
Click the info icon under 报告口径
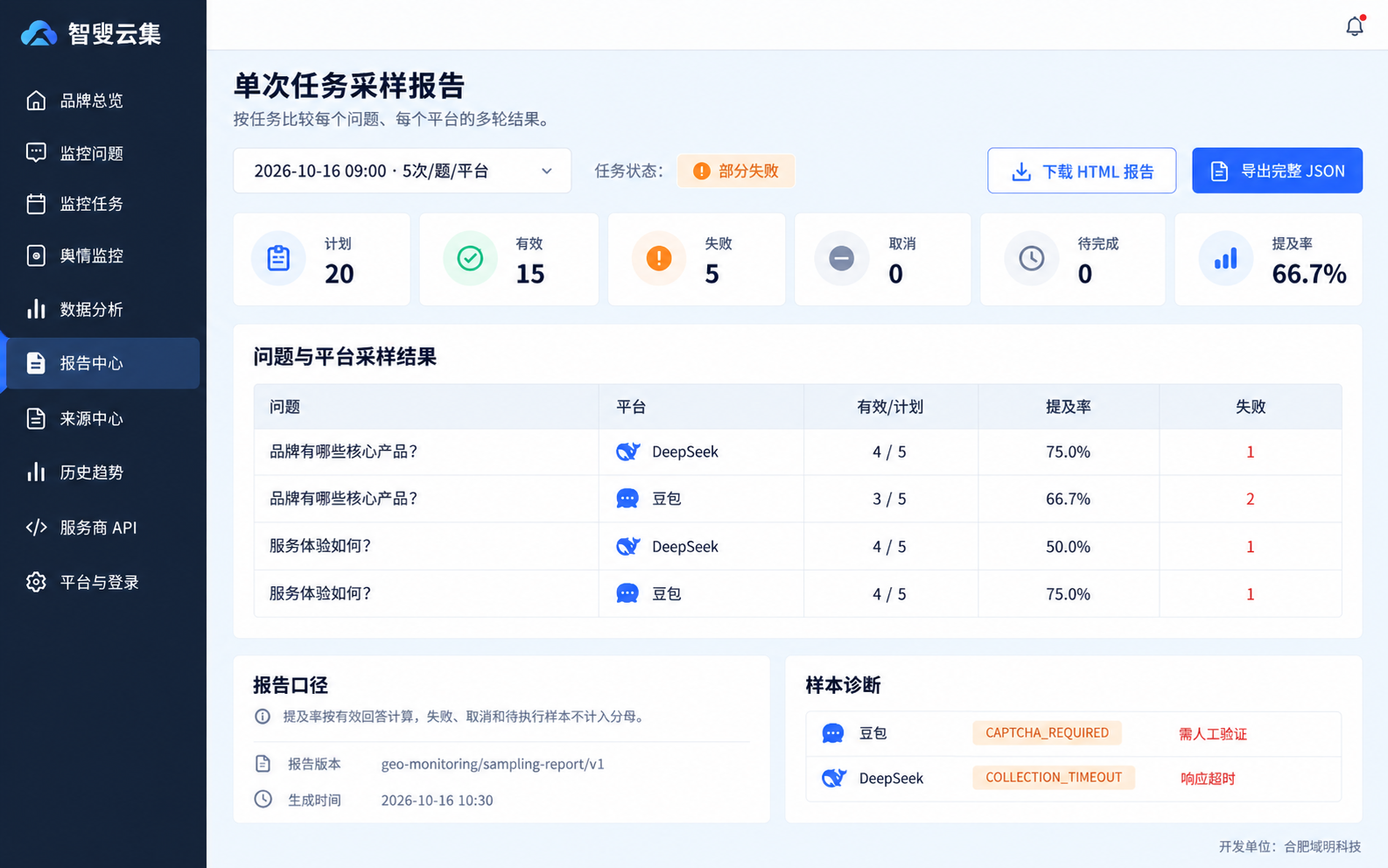point(263,717)
